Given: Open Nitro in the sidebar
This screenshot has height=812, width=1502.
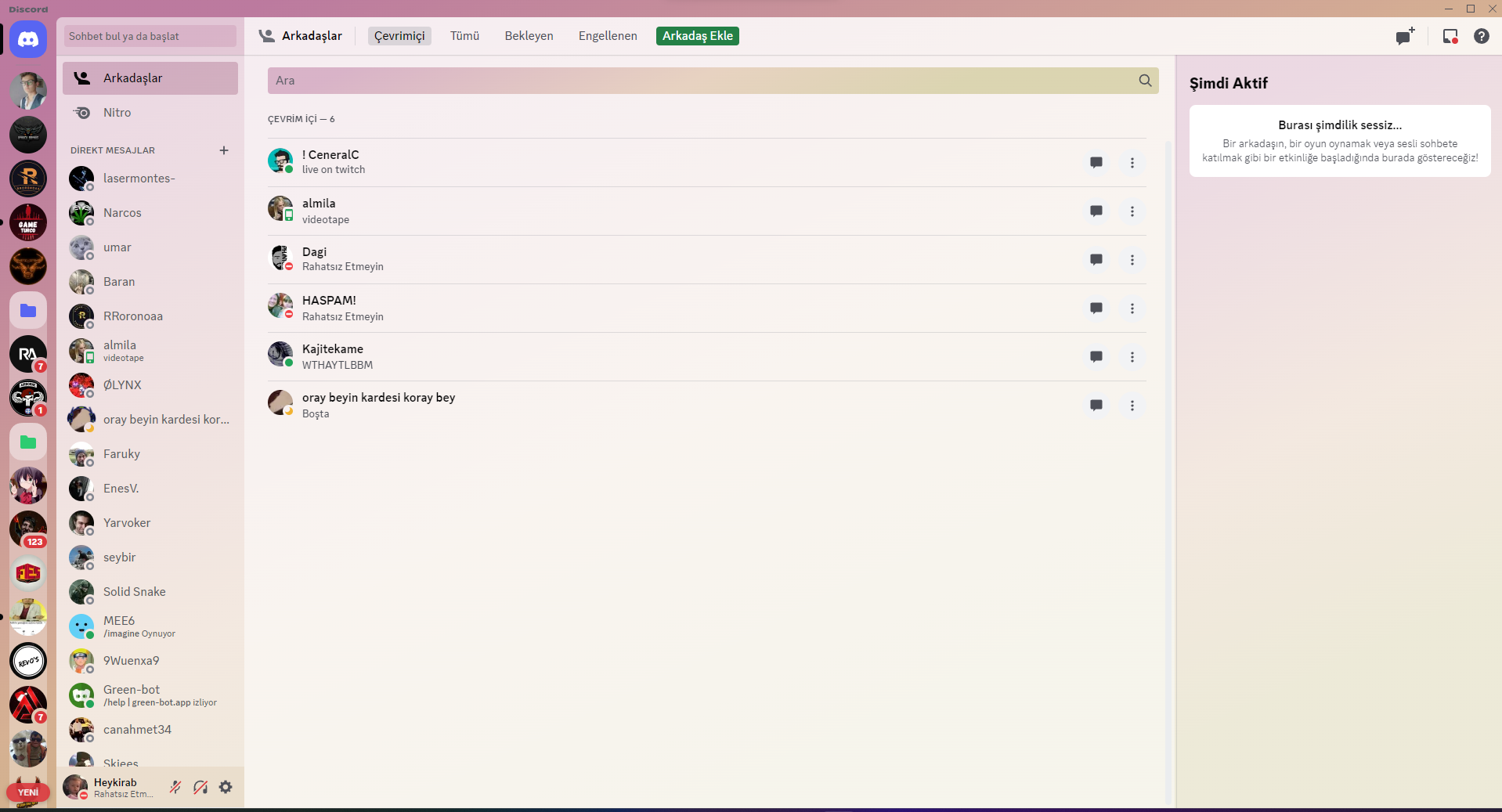Looking at the screenshot, I should point(150,113).
